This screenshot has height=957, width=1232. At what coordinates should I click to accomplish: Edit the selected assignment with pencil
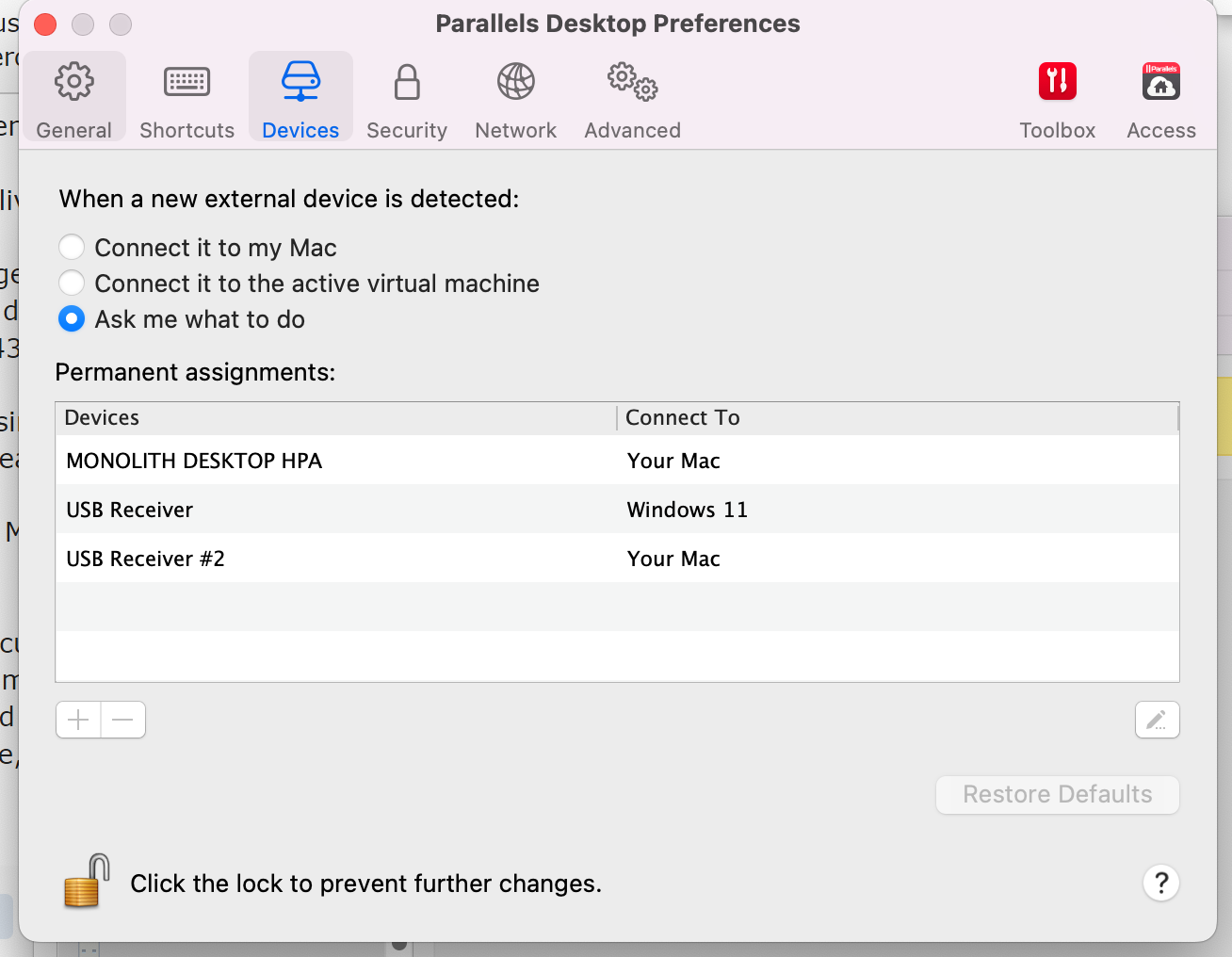(x=1157, y=721)
